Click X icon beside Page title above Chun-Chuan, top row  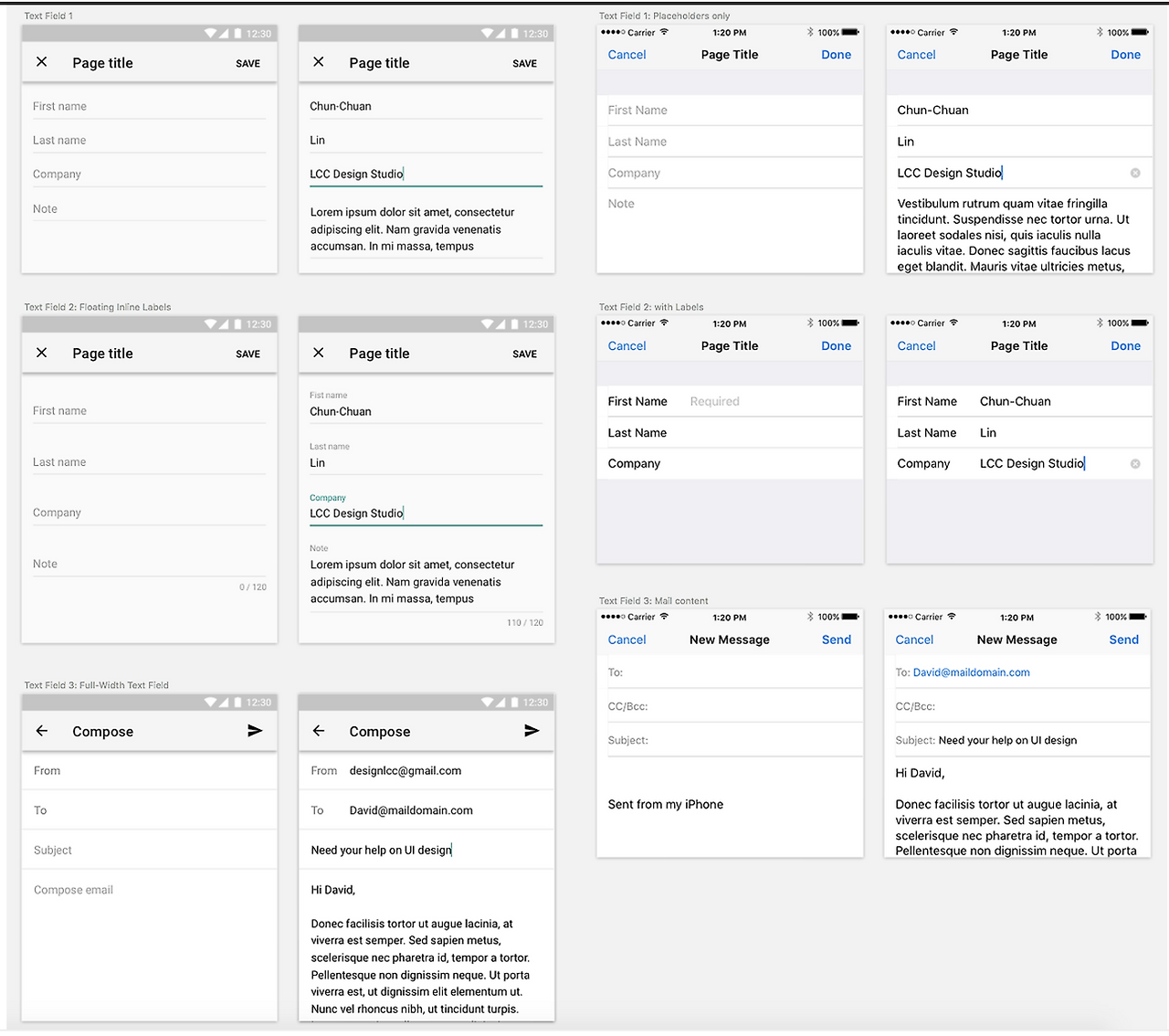(318, 62)
